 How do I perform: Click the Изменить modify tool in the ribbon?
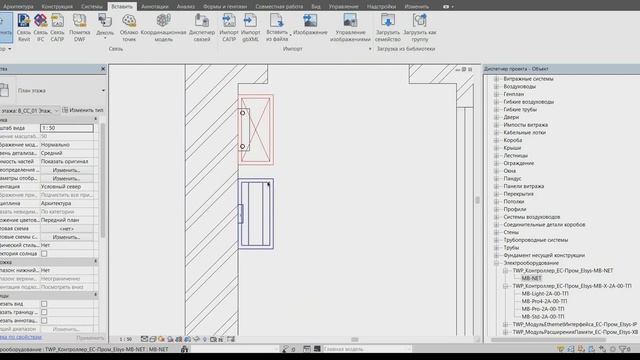[x=6, y=27]
